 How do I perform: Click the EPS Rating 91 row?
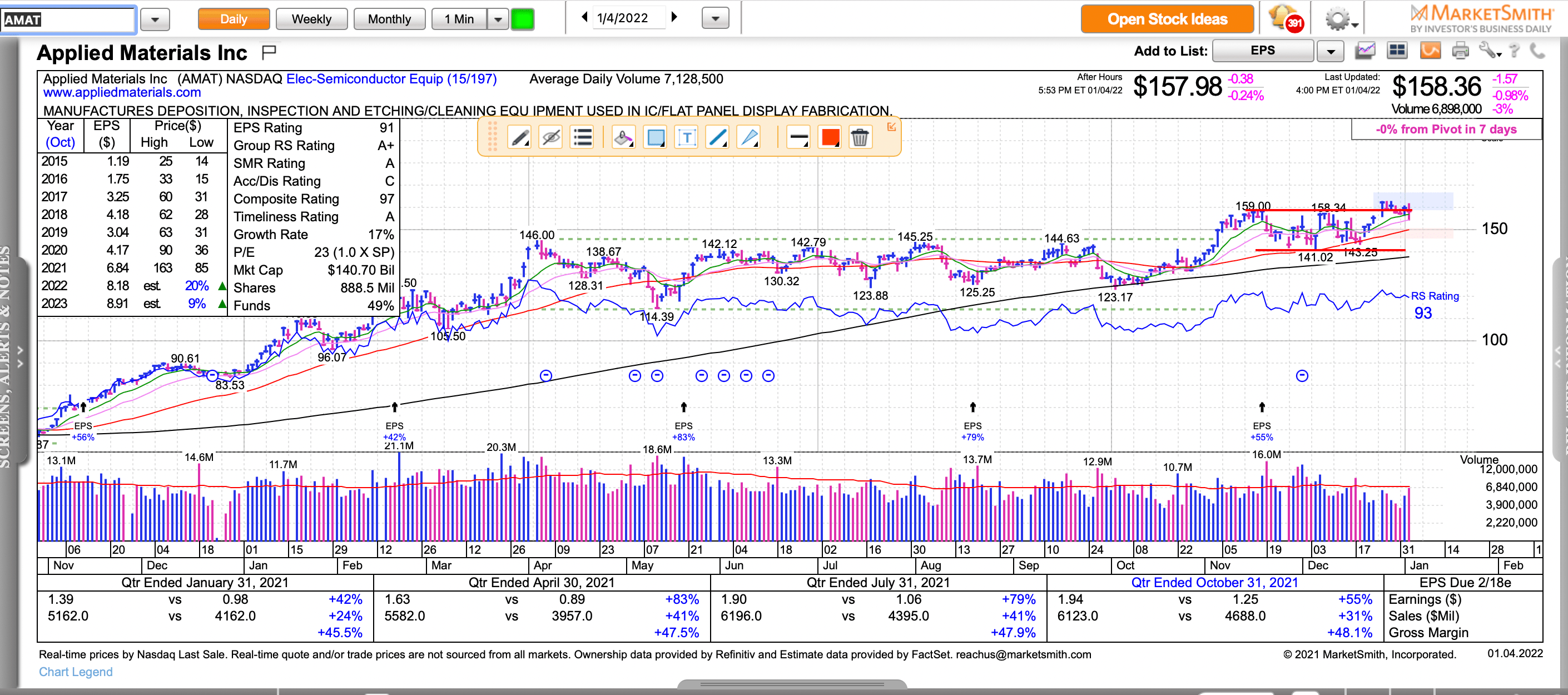(x=314, y=128)
